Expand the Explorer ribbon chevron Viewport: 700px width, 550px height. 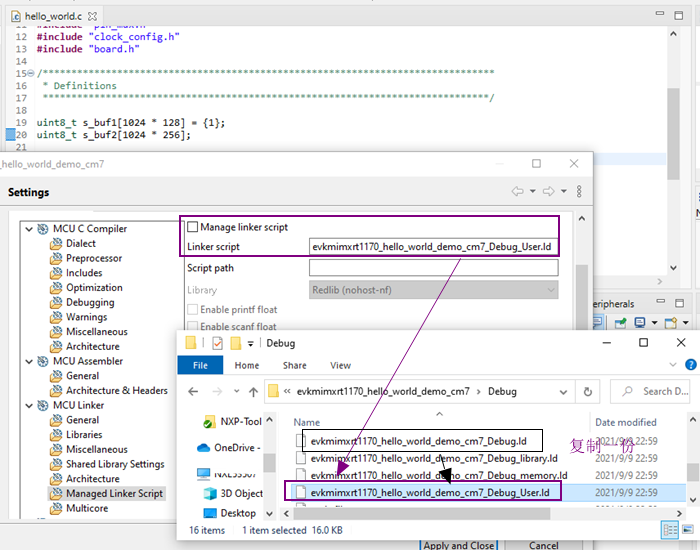[673, 365]
